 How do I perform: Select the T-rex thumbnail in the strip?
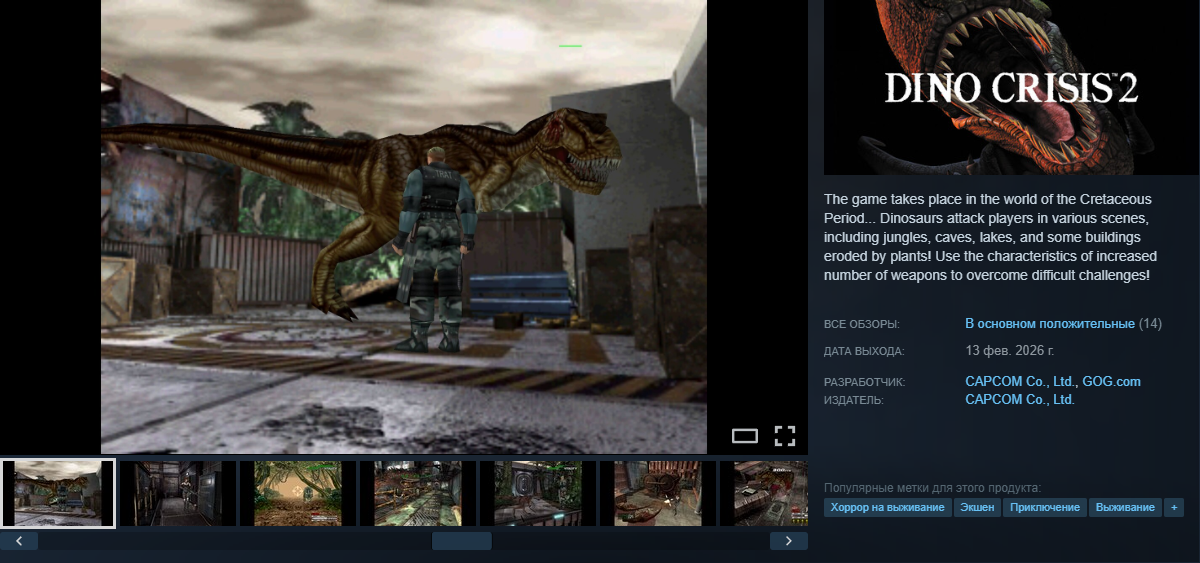click(58, 493)
